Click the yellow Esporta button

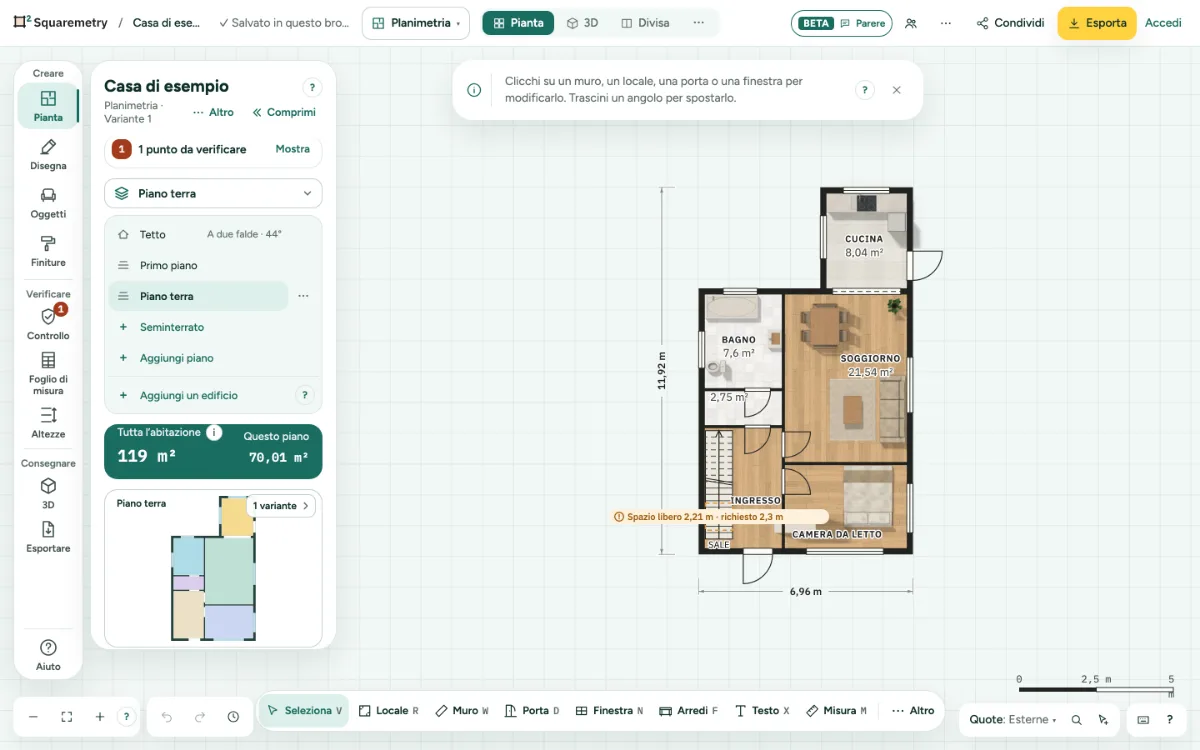(1097, 23)
